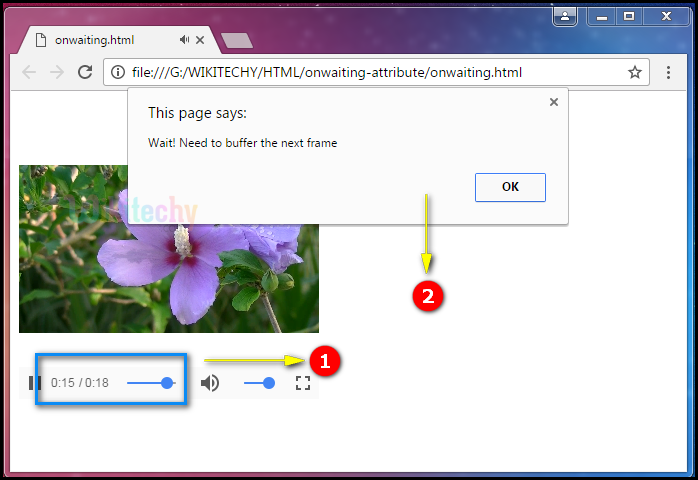Open a new browser tab

tap(236, 41)
